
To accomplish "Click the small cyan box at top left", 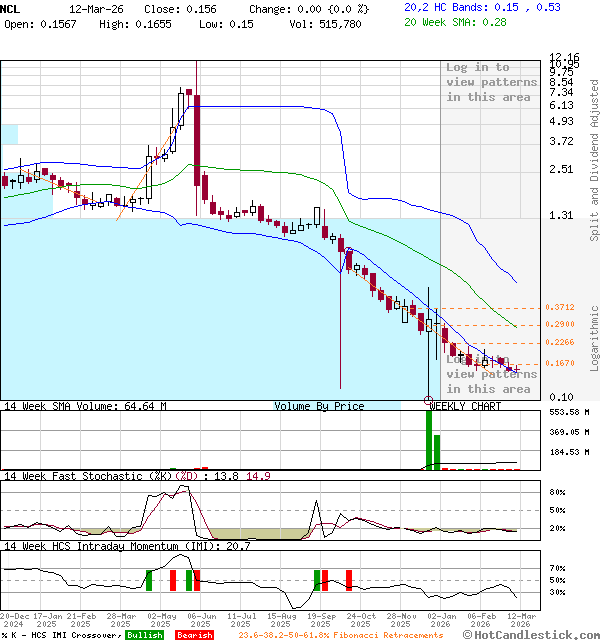I will [9, 134].
